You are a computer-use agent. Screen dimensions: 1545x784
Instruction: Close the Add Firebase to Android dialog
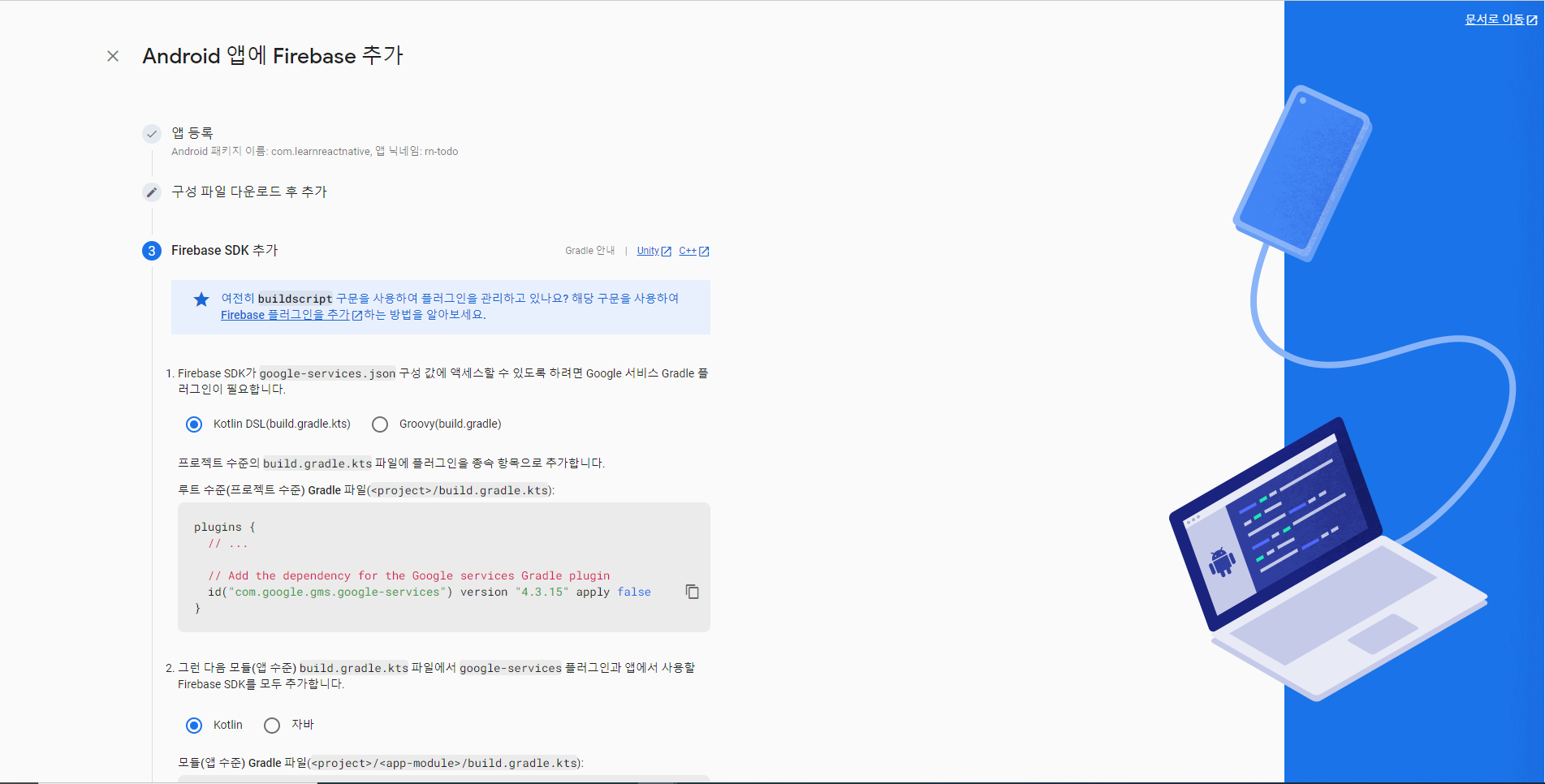(113, 56)
